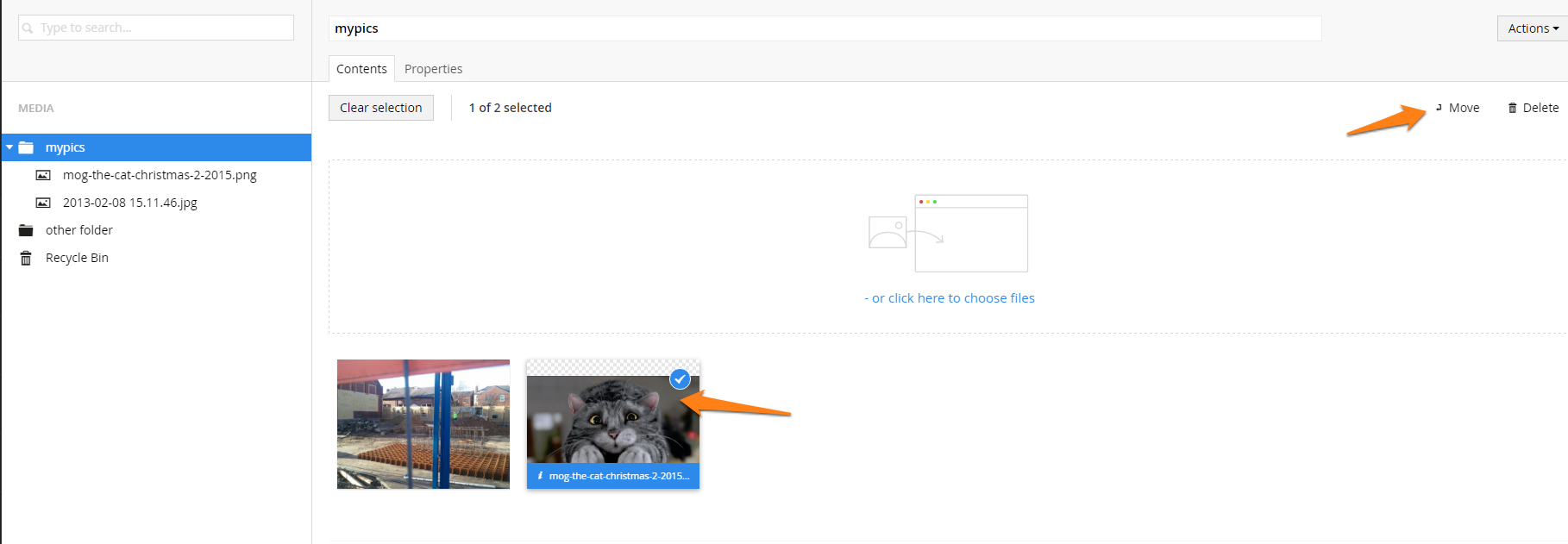This screenshot has height=544, width=1568.
Task: Click image icon beside 2013-02-08 15.11.46.jpg
Action: pos(42,203)
